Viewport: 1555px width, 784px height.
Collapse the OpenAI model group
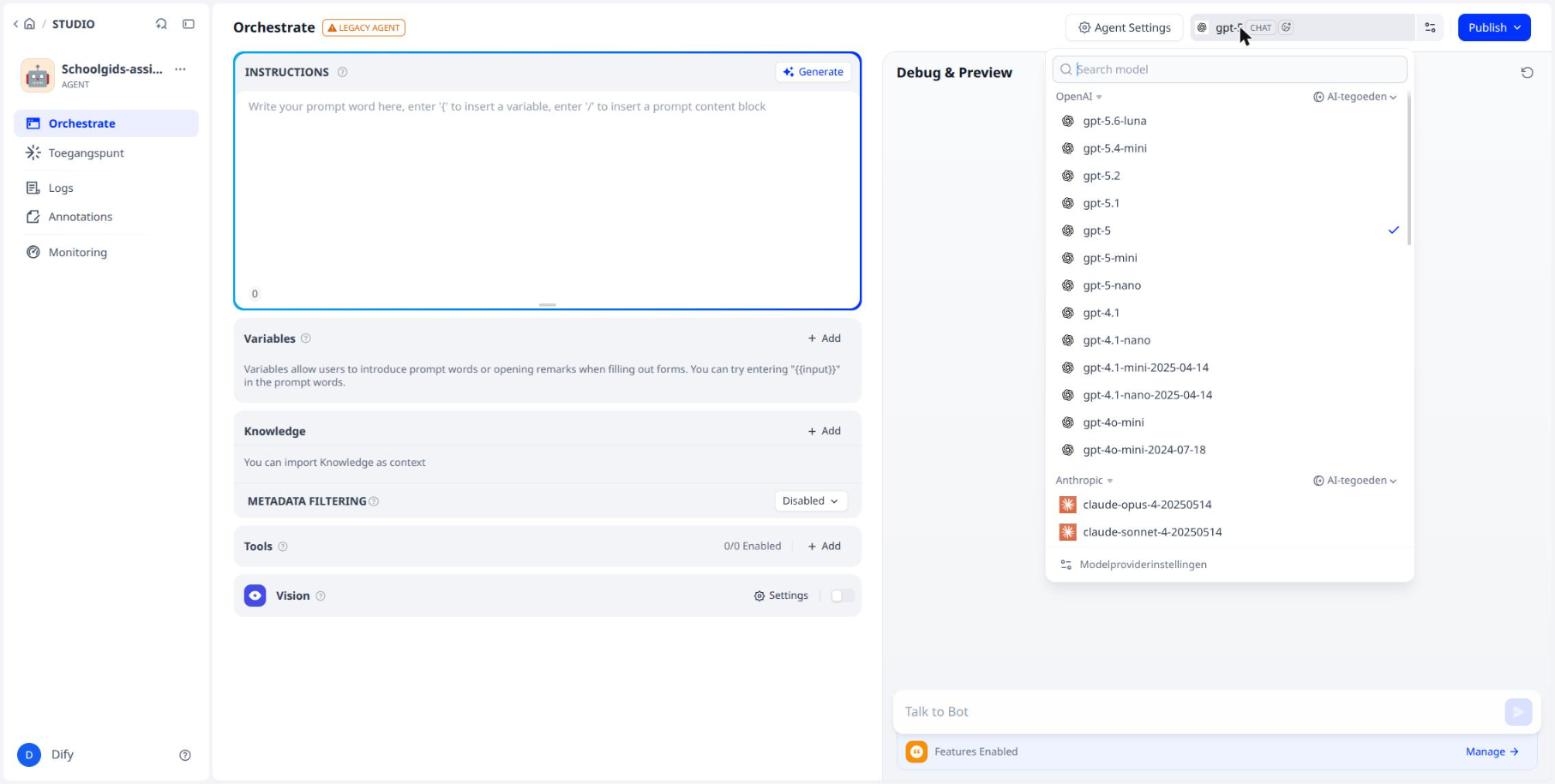(1079, 97)
